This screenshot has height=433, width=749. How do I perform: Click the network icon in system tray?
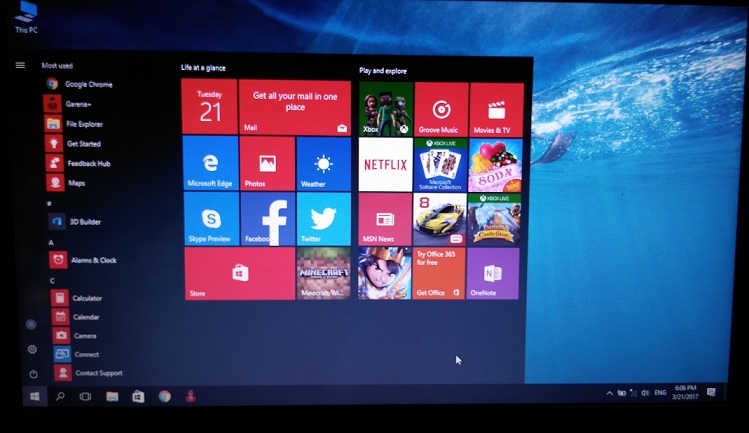pyautogui.click(x=633, y=393)
